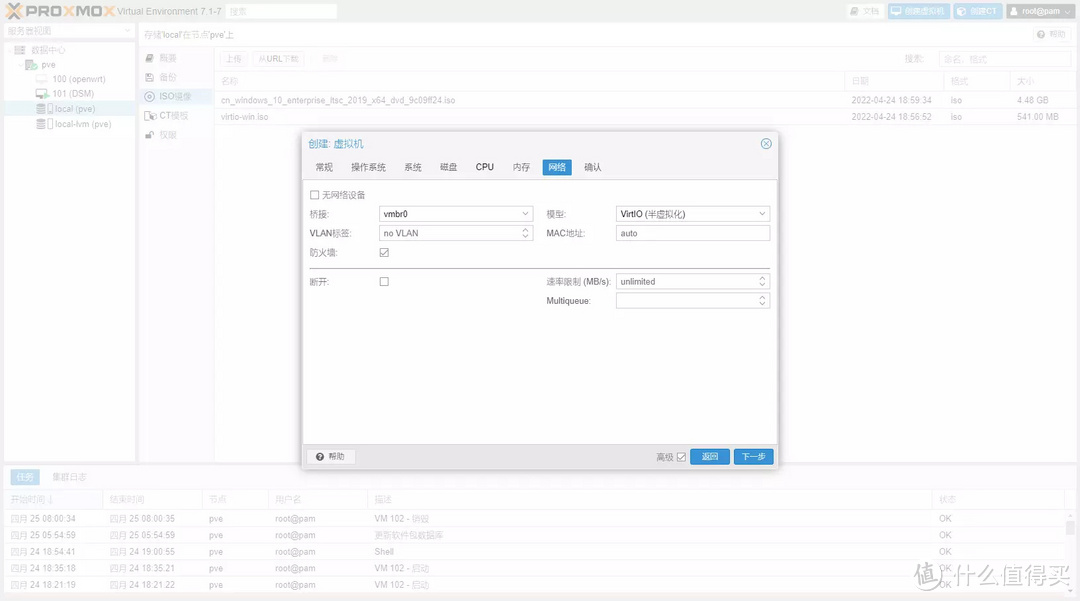The height and width of the screenshot is (601, 1080).
Task: Toggle the disconnect checkbox
Action: click(x=384, y=282)
